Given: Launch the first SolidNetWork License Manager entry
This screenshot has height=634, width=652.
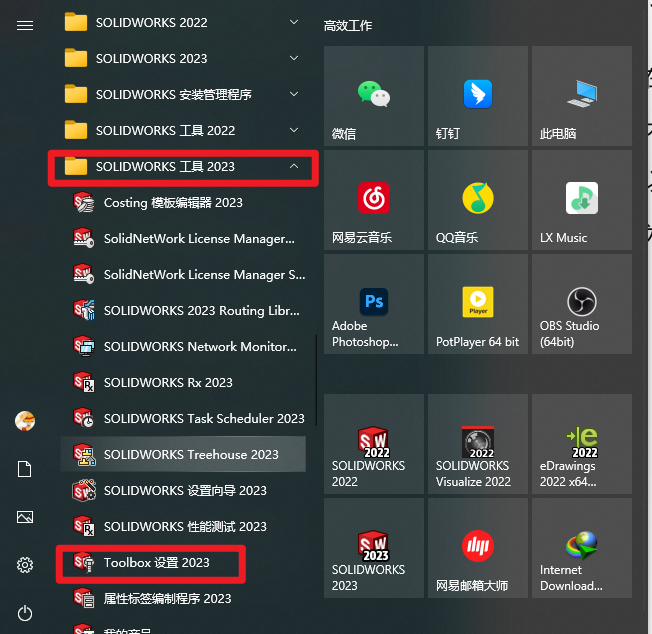Looking at the screenshot, I should 183,239.
